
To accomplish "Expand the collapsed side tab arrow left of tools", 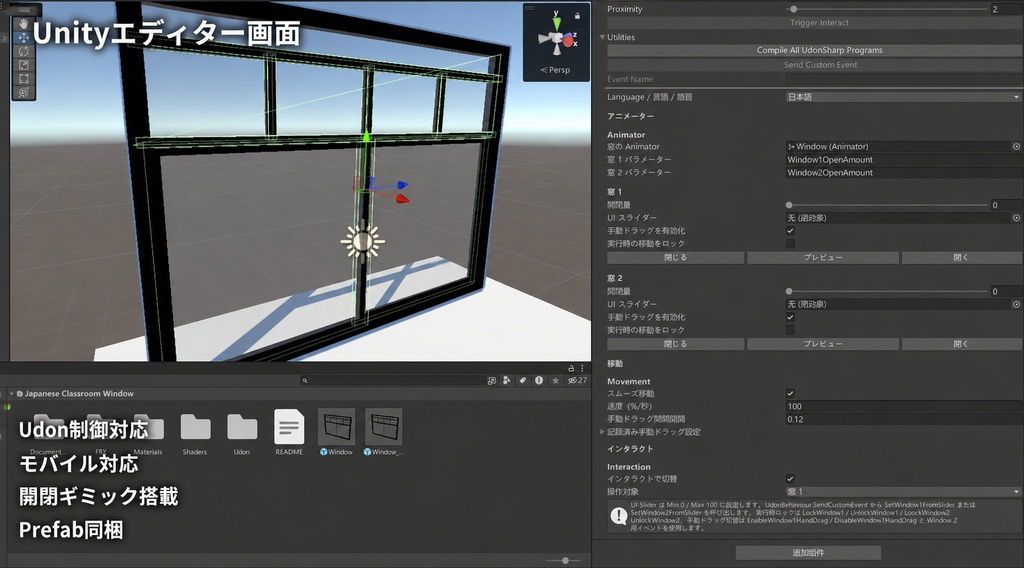I will pos(4,39).
